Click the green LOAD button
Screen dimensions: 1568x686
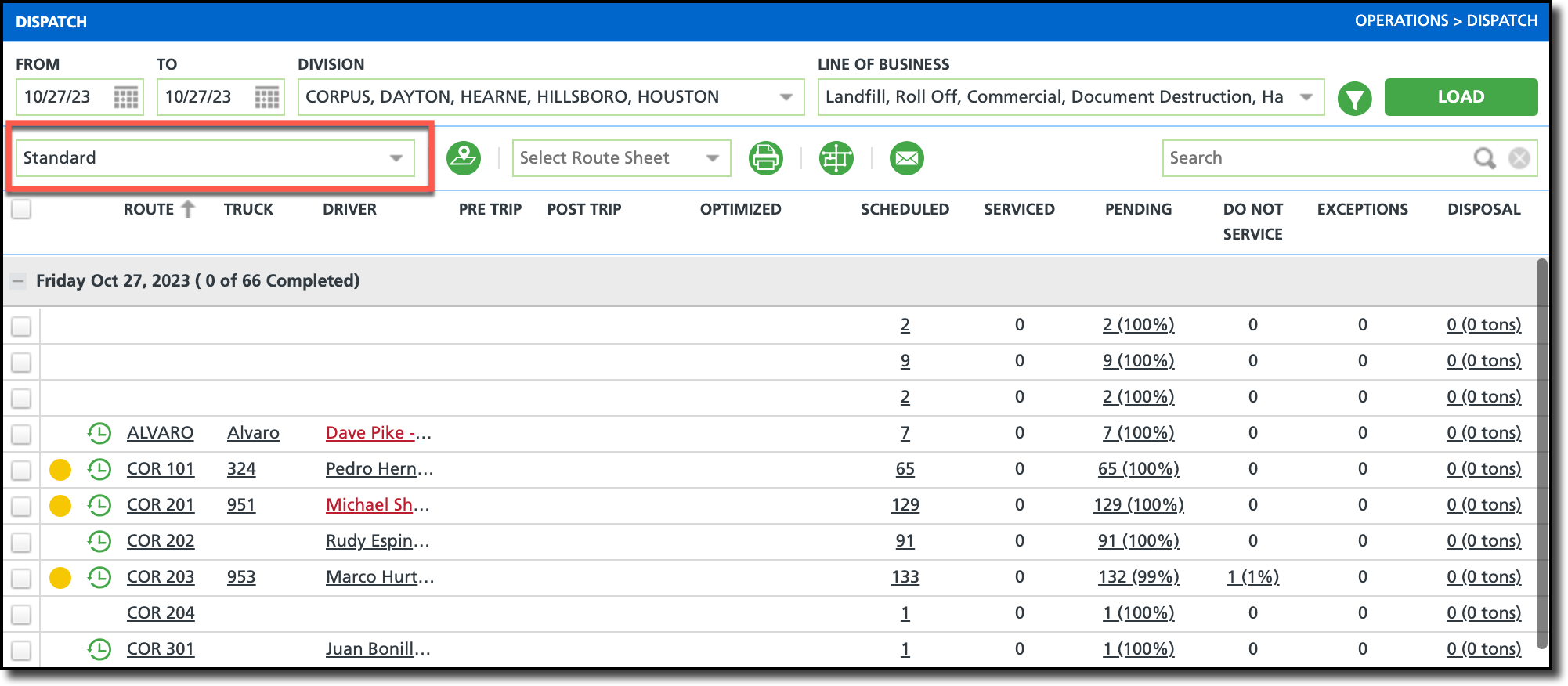pyautogui.click(x=1461, y=97)
